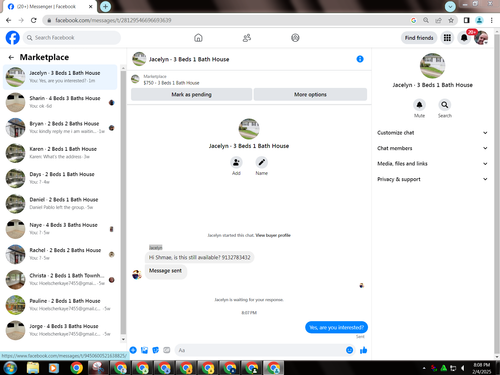Click the Search Facebook field
Screen dimensions: 500x375
pyautogui.click(x=72, y=38)
